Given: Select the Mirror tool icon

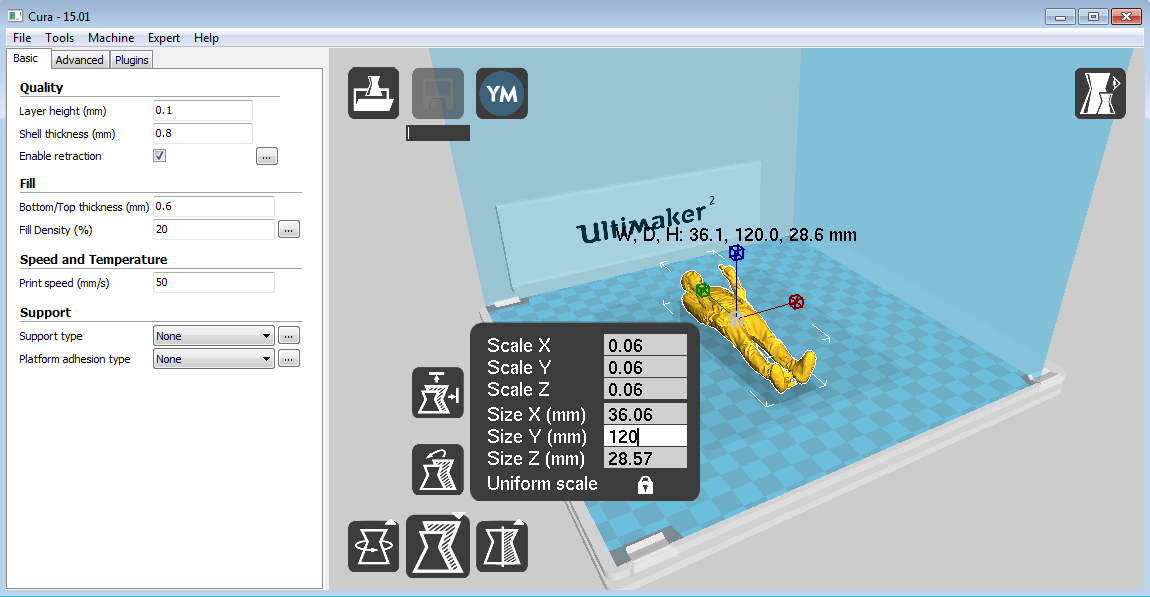Looking at the screenshot, I should coord(501,547).
